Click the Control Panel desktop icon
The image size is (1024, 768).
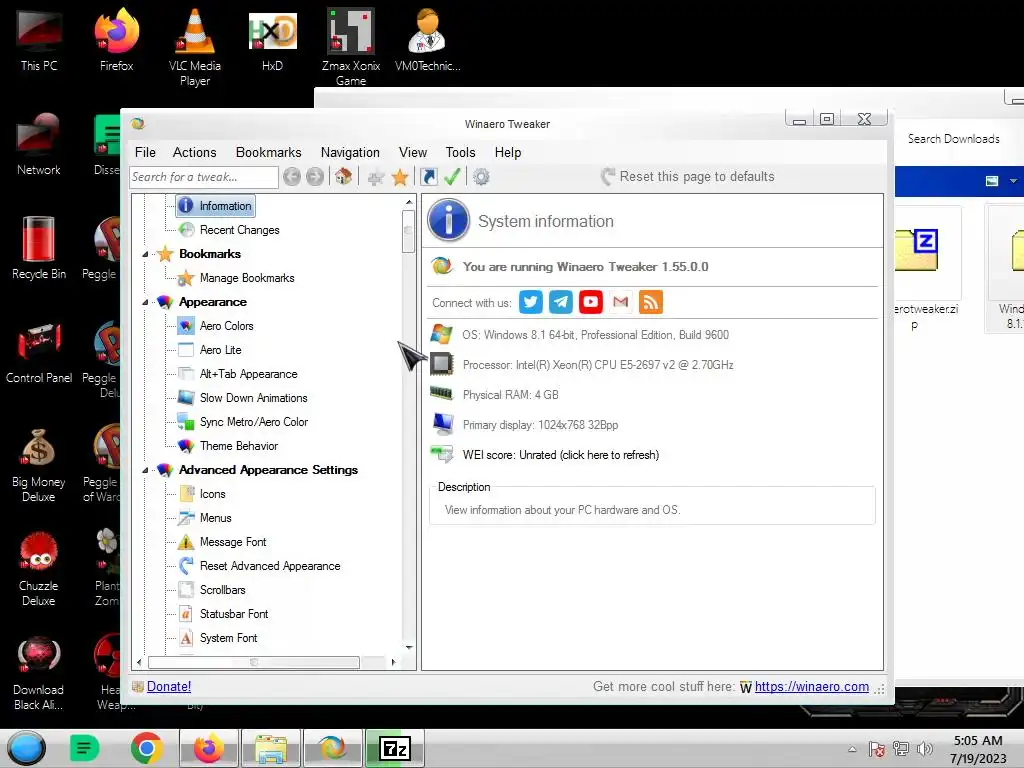pyautogui.click(x=39, y=353)
